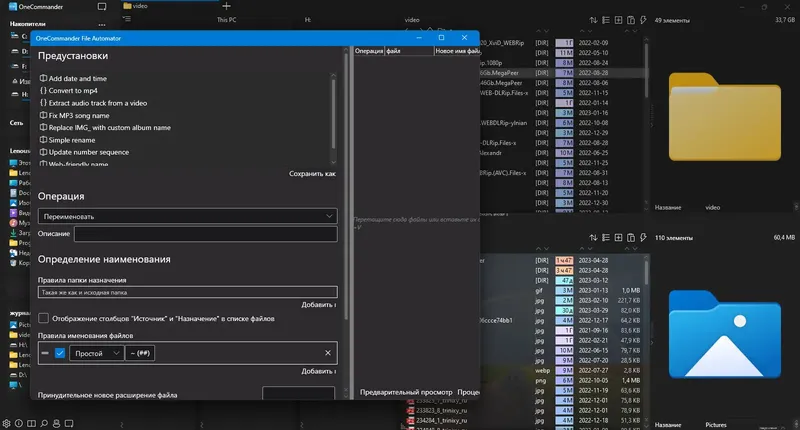The image size is (800, 430).
Task: Uncheck the blue checkbox of Простой rule
Action: pos(60,353)
